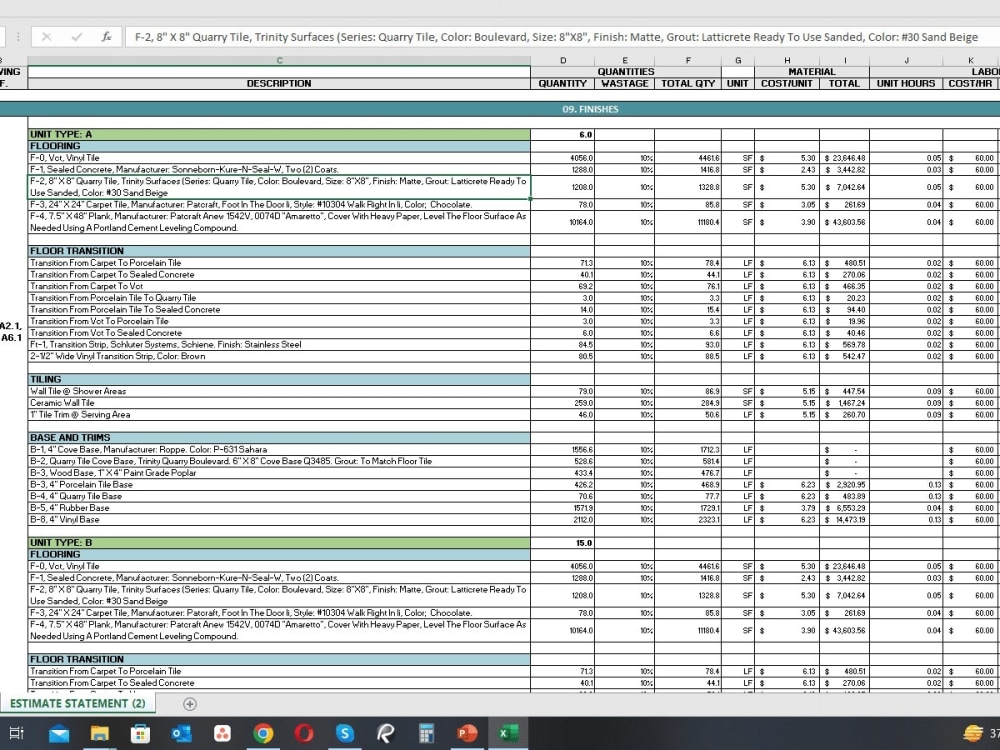Open Google Chrome from the taskbar
The height and width of the screenshot is (750, 1000).
pyautogui.click(x=262, y=732)
